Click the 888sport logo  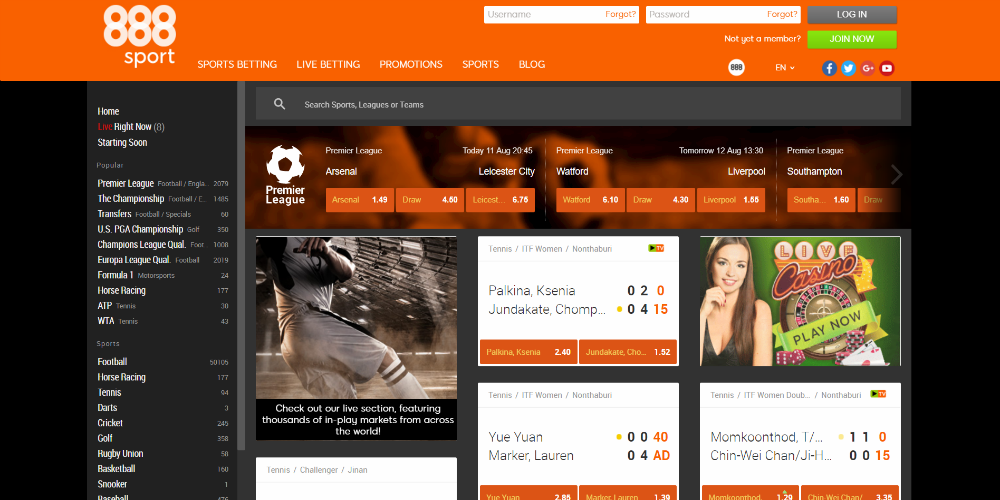click(140, 36)
